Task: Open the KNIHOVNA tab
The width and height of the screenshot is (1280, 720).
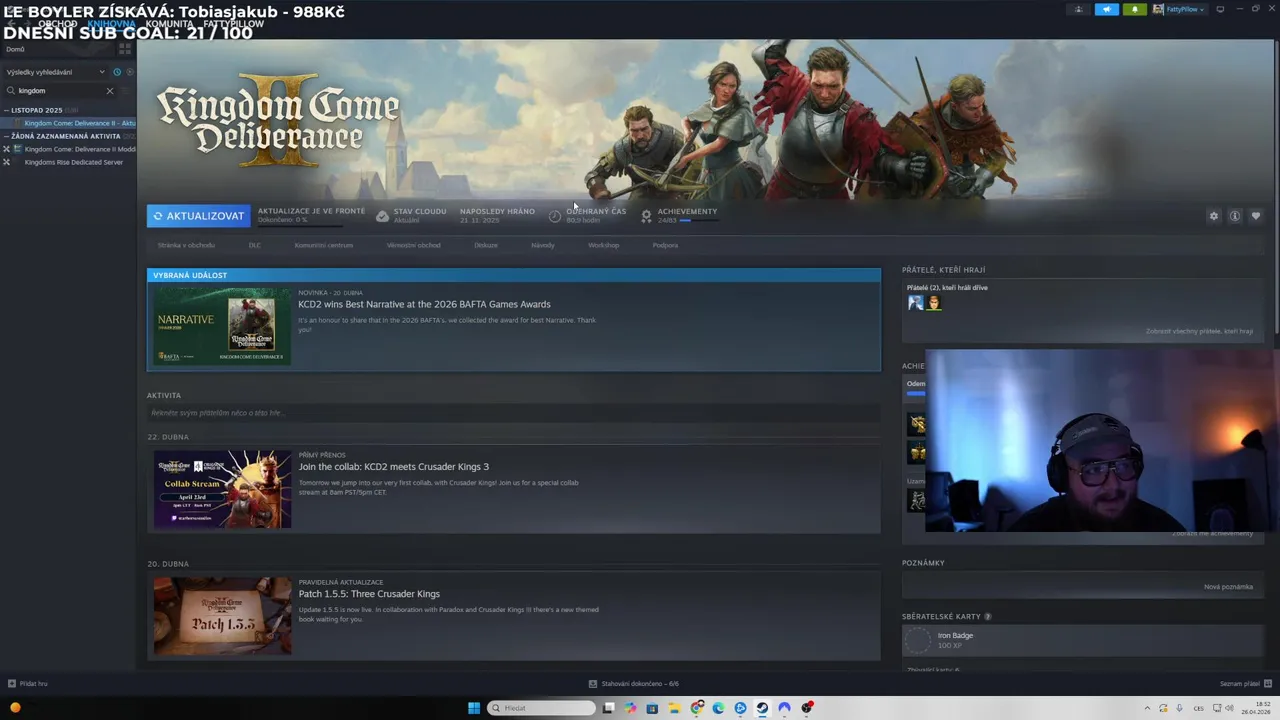Action: coord(112,23)
